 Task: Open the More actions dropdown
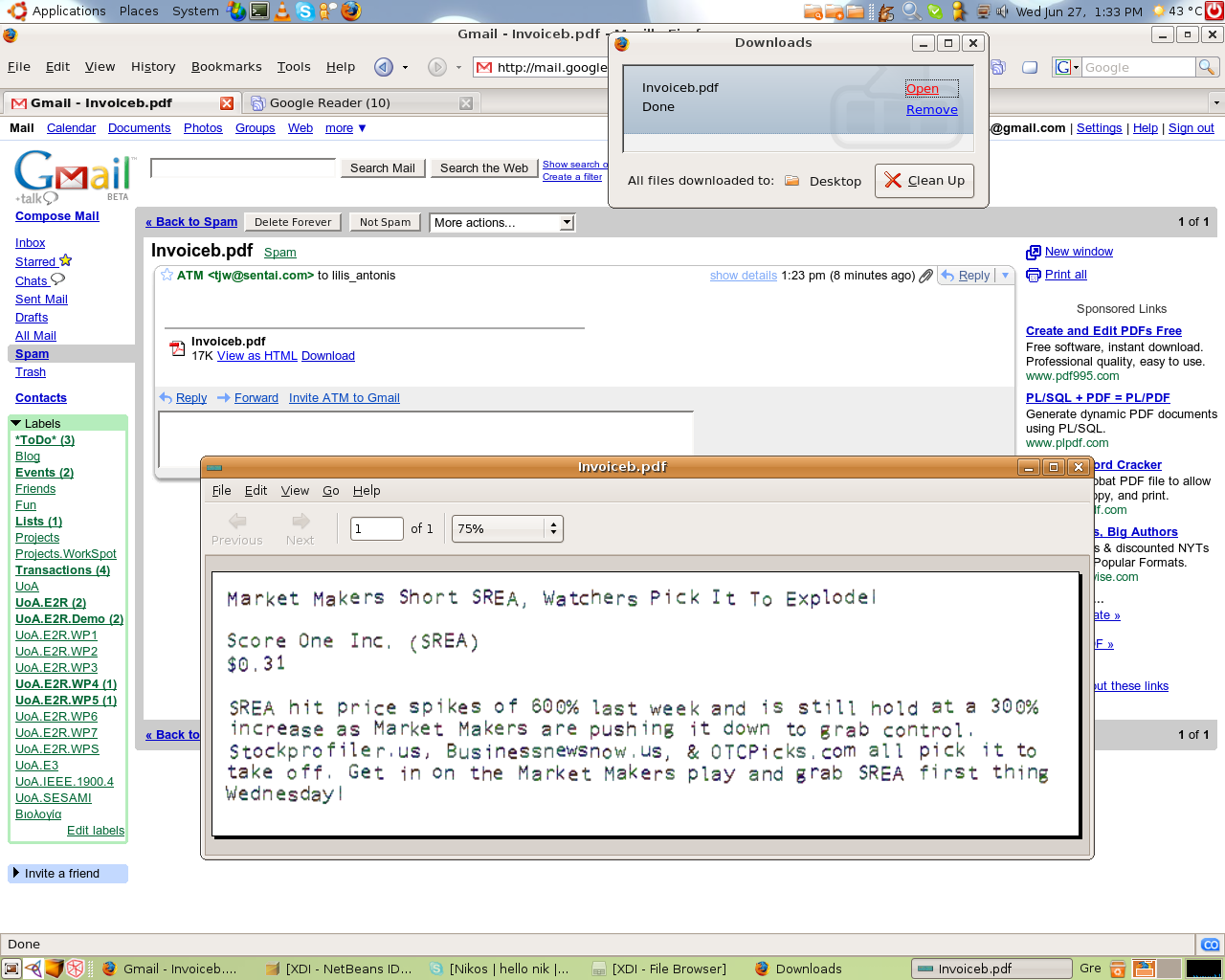[501, 223]
